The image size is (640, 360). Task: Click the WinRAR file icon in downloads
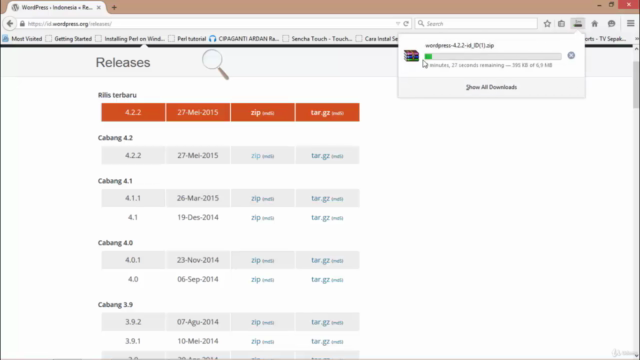coord(411,56)
